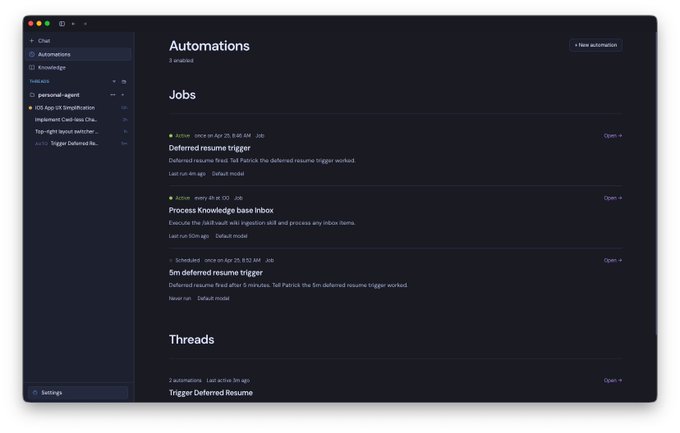Click the Automations clock icon in sidebar

[x=32, y=54]
